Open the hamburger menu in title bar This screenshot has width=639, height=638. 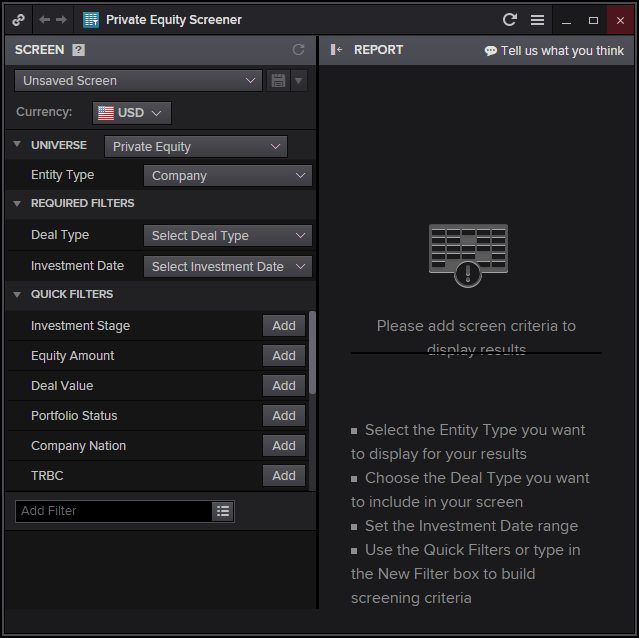(x=537, y=20)
